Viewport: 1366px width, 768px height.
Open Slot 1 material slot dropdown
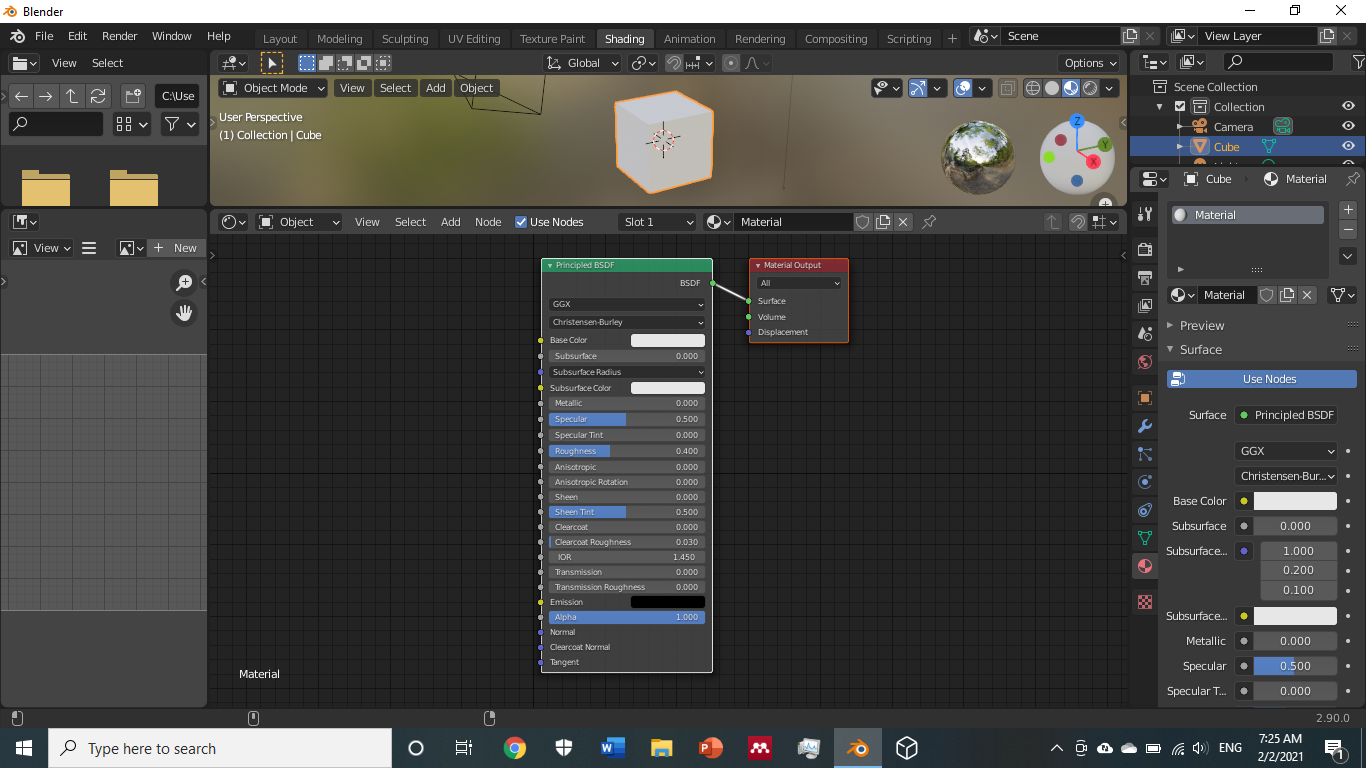(x=657, y=222)
